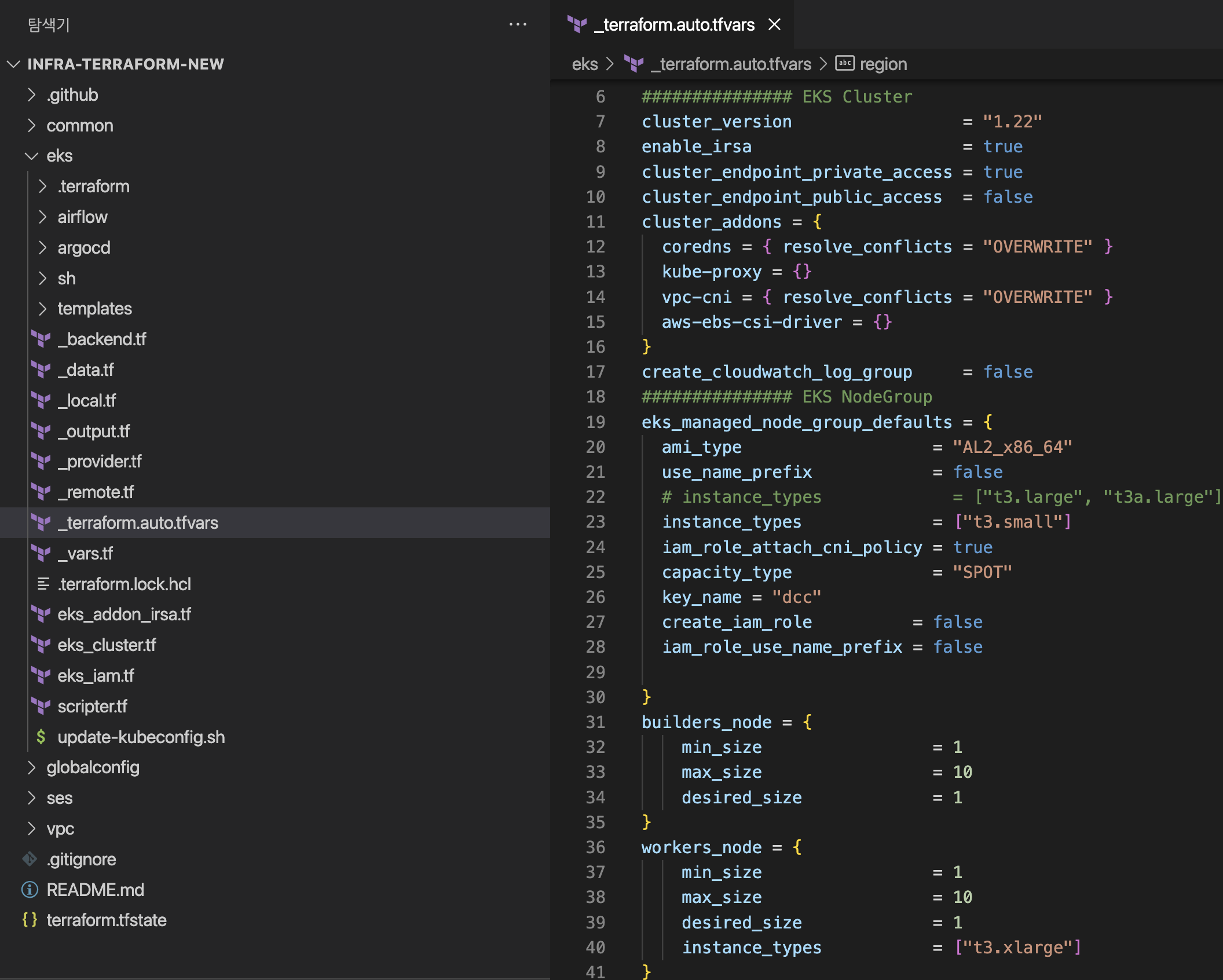Click create_cloudwatch_log_group on line 17
The width and height of the screenshot is (1223, 980).
pyautogui.click(x=777, y=372)
